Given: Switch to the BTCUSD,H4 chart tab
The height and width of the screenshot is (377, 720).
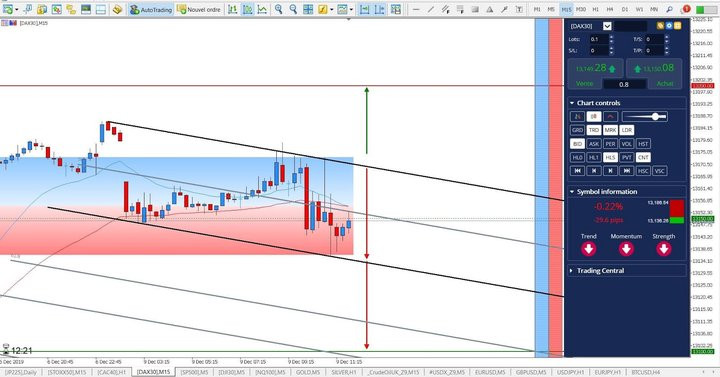Looking at the screenshot, I should click(646, 372).
